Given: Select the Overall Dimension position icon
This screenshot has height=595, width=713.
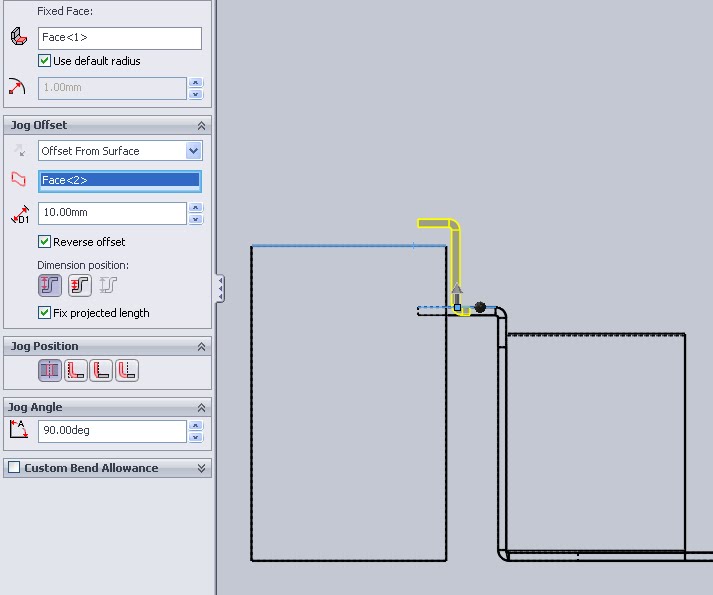Looking at the screenshot, I should (x=108, y=285).
